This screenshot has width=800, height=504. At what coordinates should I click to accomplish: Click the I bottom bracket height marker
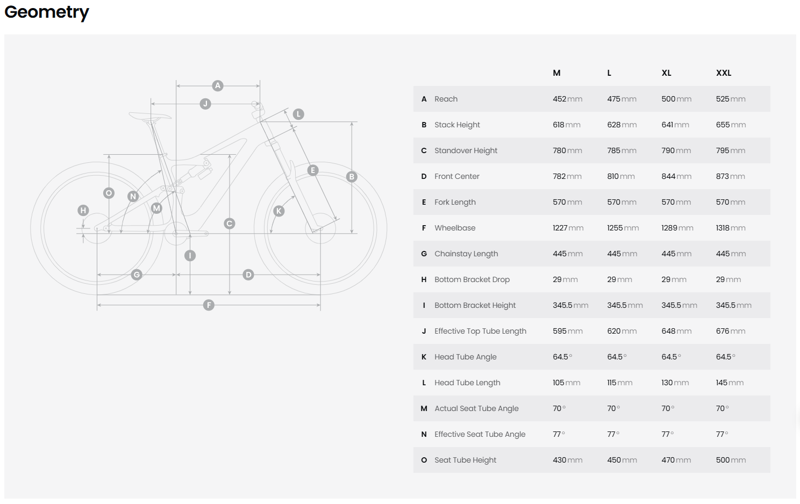click(190, 256)
